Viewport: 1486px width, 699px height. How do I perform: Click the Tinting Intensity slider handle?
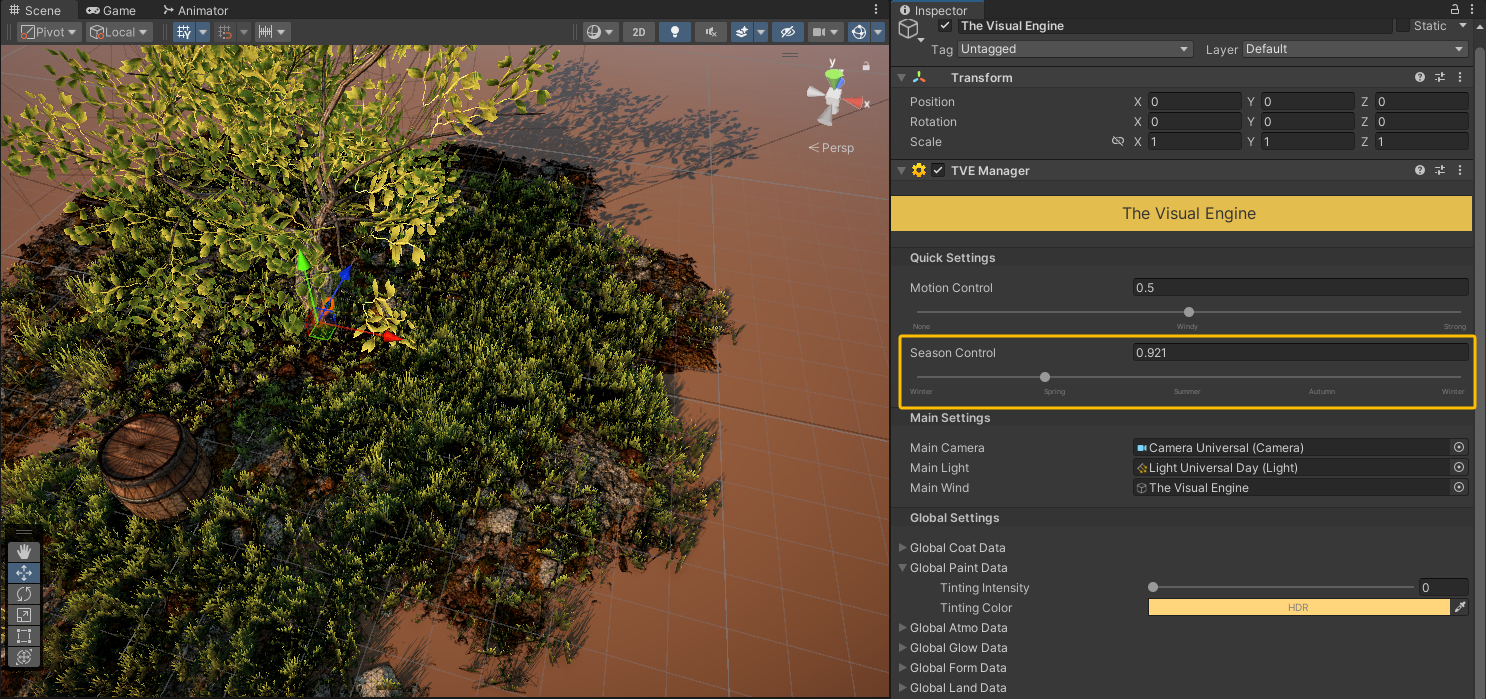pos(1153,587)
